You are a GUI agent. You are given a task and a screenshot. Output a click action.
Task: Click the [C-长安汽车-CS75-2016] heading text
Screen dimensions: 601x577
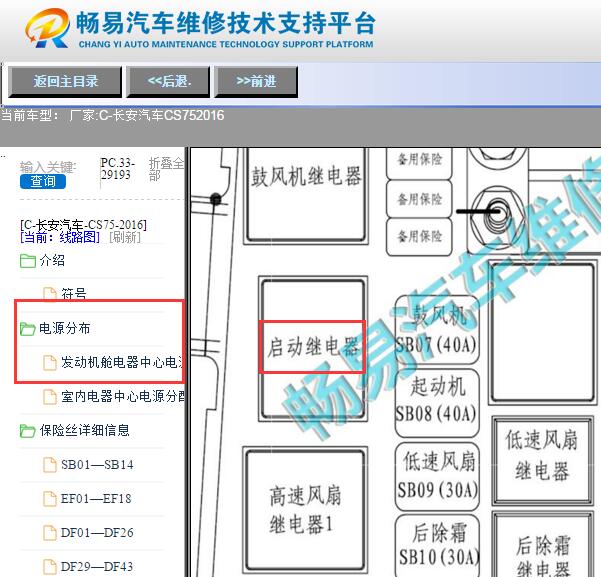[x=83, y=225]
